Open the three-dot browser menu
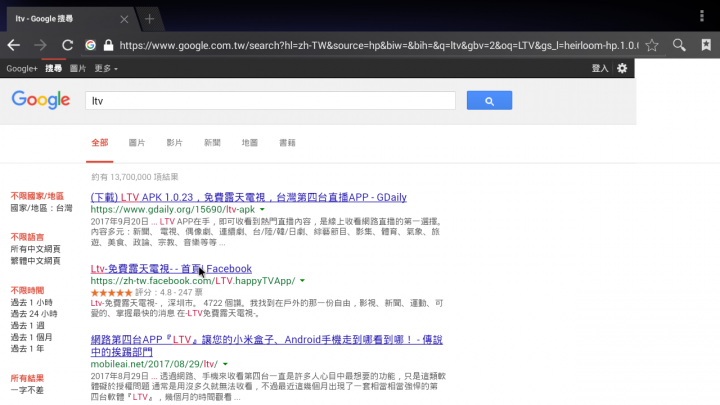720x405 pixels. tap(702, 16)
